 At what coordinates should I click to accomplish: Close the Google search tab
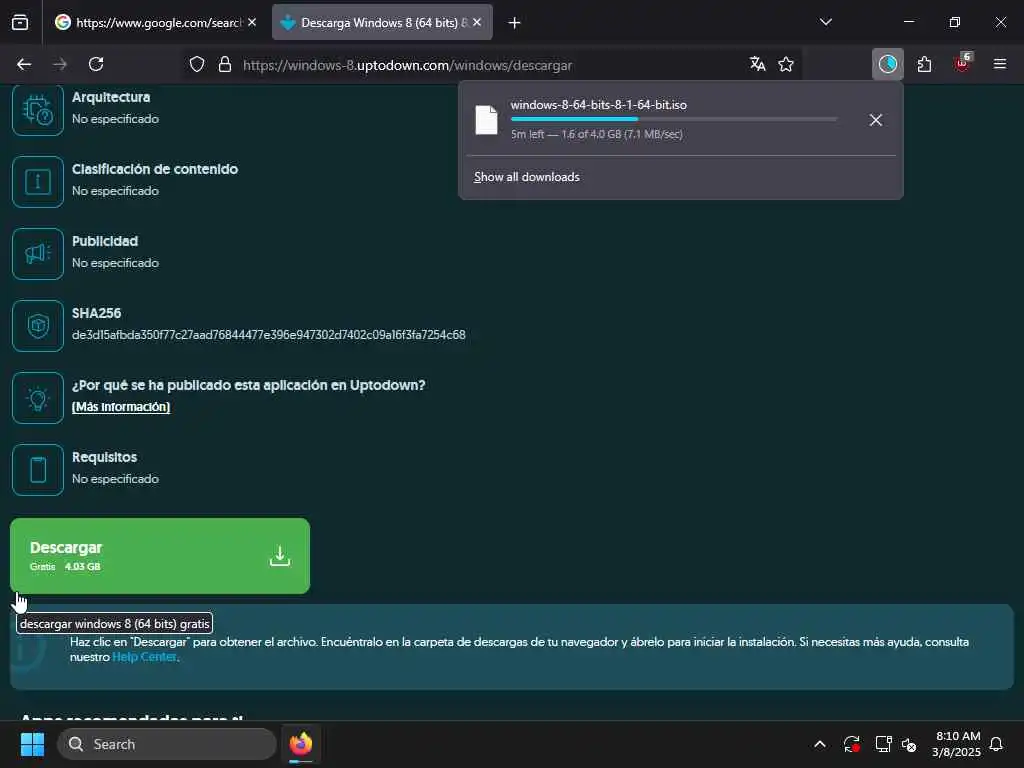tap(252, 22)
